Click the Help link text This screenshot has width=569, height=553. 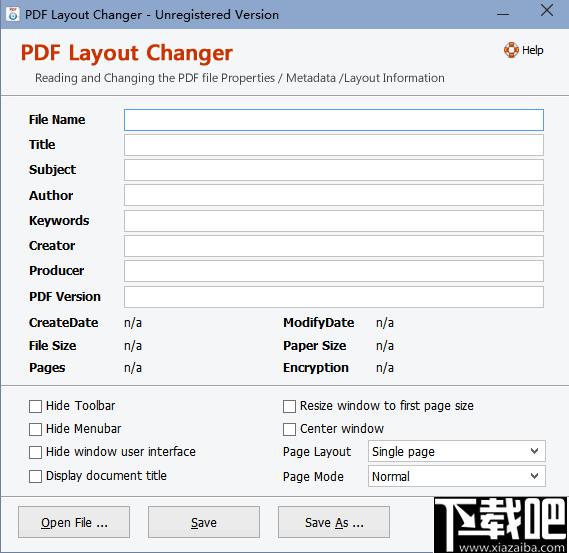tap(532, 50)
